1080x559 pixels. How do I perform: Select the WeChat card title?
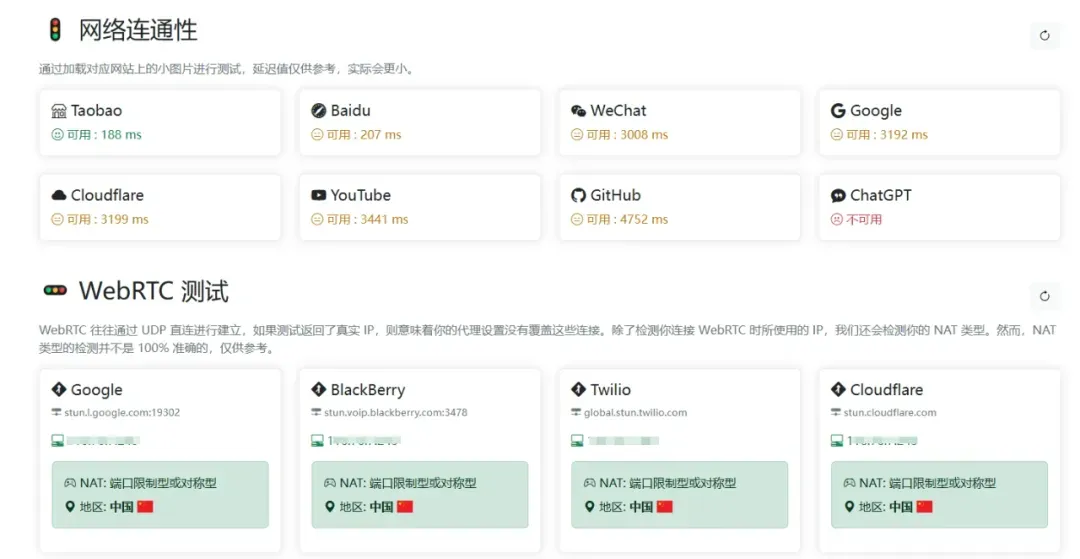pyautogui.click(x=618, y=111)
